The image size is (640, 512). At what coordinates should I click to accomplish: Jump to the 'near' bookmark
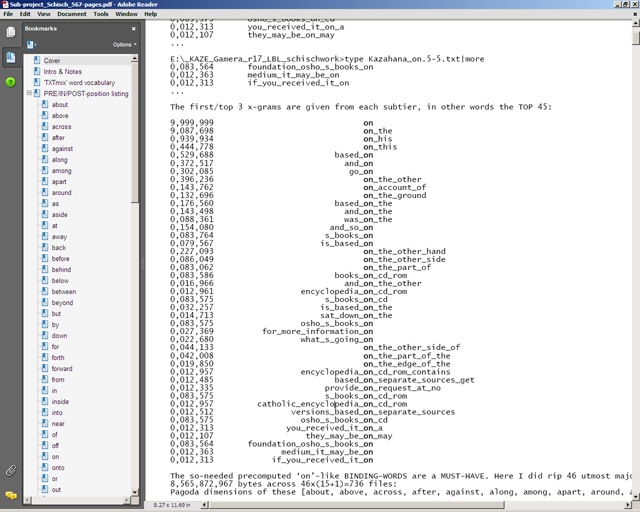[x=58, y=424]
